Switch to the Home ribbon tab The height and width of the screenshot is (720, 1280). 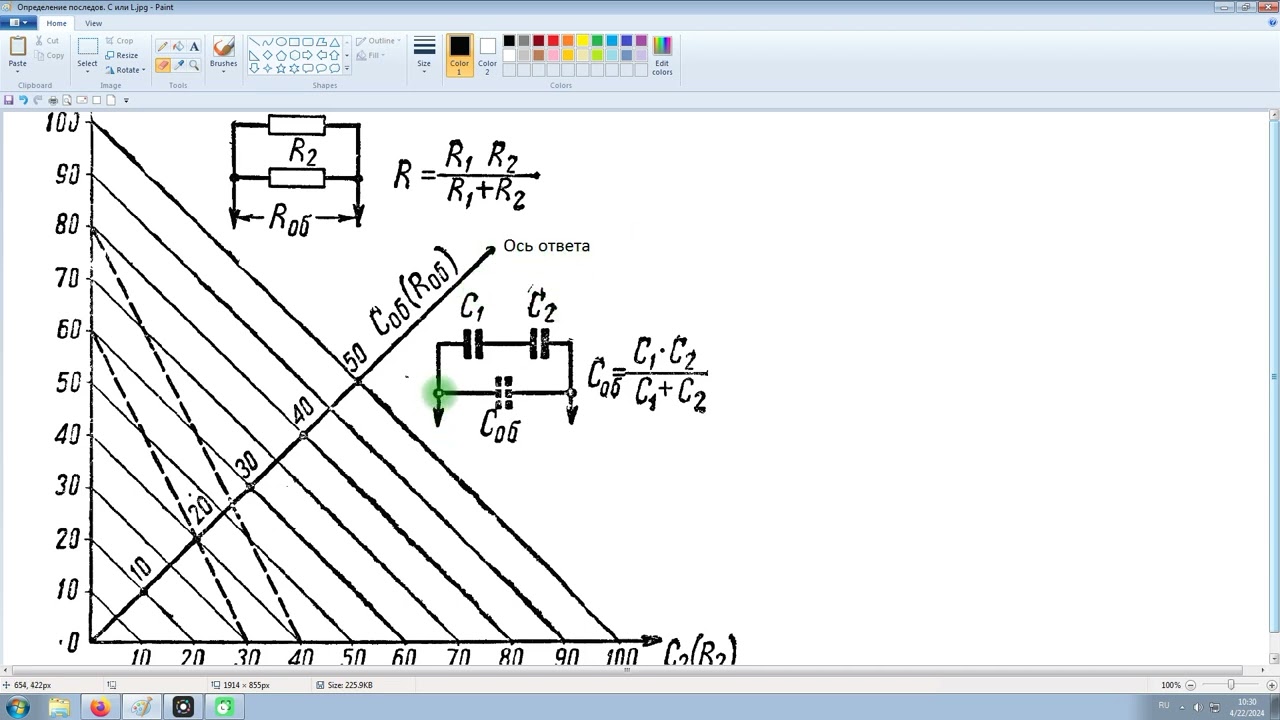[56, 23]
